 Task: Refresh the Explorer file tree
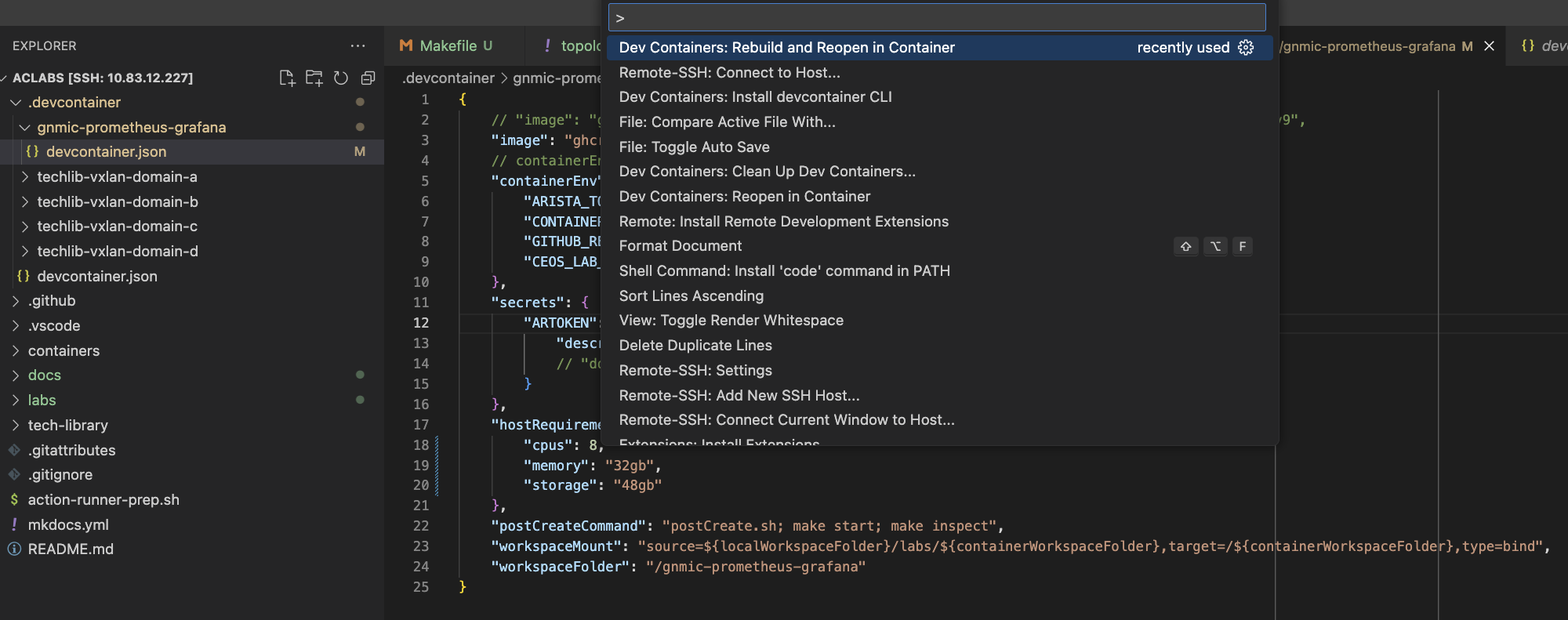[341, 78]
